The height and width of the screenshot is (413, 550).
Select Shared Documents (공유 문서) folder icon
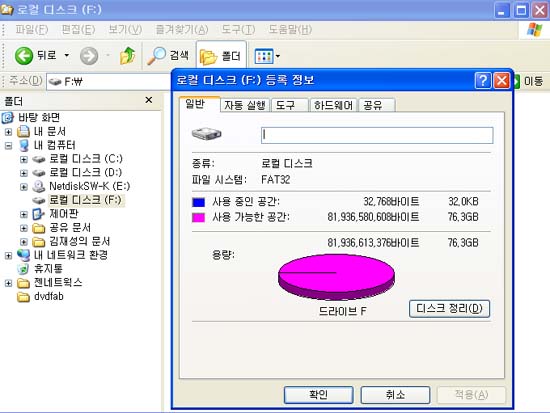[39, 228]
